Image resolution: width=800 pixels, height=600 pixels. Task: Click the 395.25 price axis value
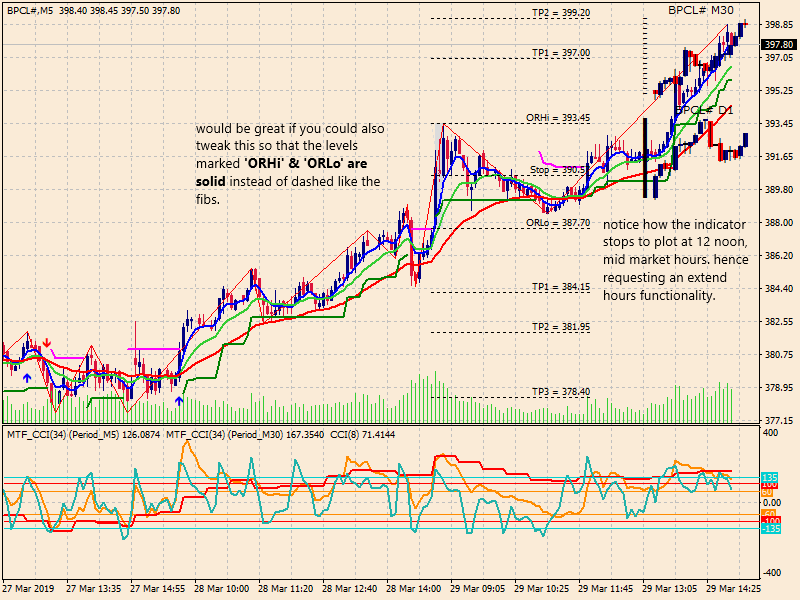pos(779,90)
